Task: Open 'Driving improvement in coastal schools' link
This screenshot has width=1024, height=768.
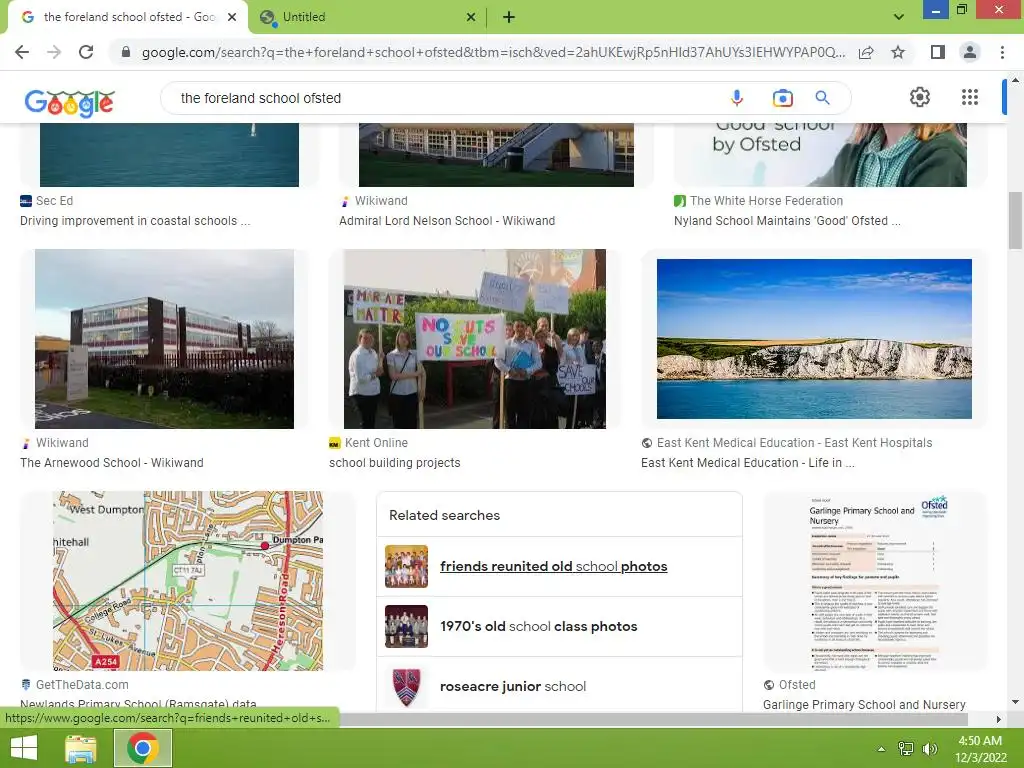Action: tap(135, 221)
